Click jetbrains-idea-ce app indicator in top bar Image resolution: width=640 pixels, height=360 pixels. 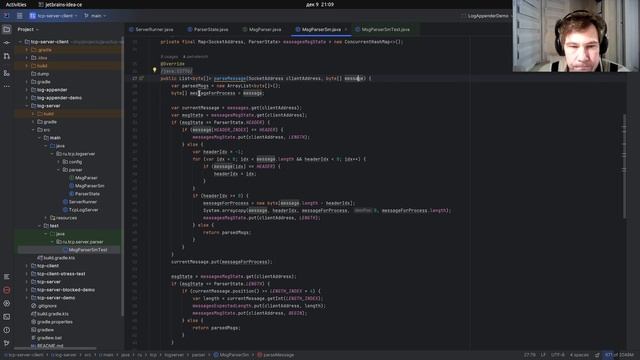[x=60, y=4]
